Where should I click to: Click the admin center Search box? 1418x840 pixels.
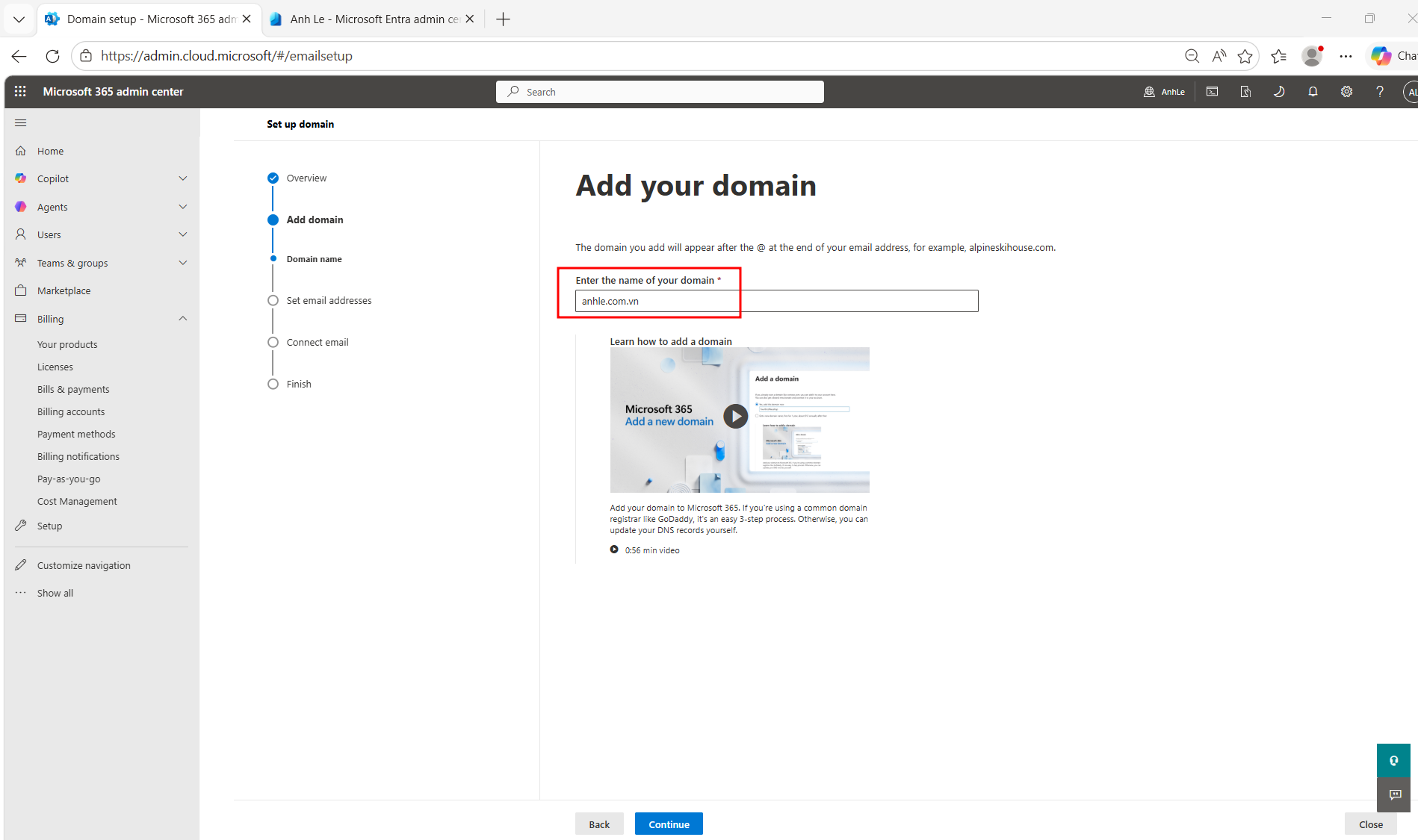coord(660,92)
